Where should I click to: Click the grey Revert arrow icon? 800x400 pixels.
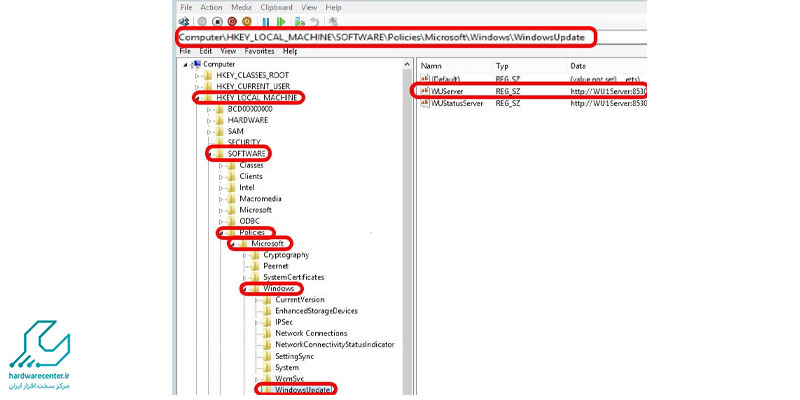315,21
